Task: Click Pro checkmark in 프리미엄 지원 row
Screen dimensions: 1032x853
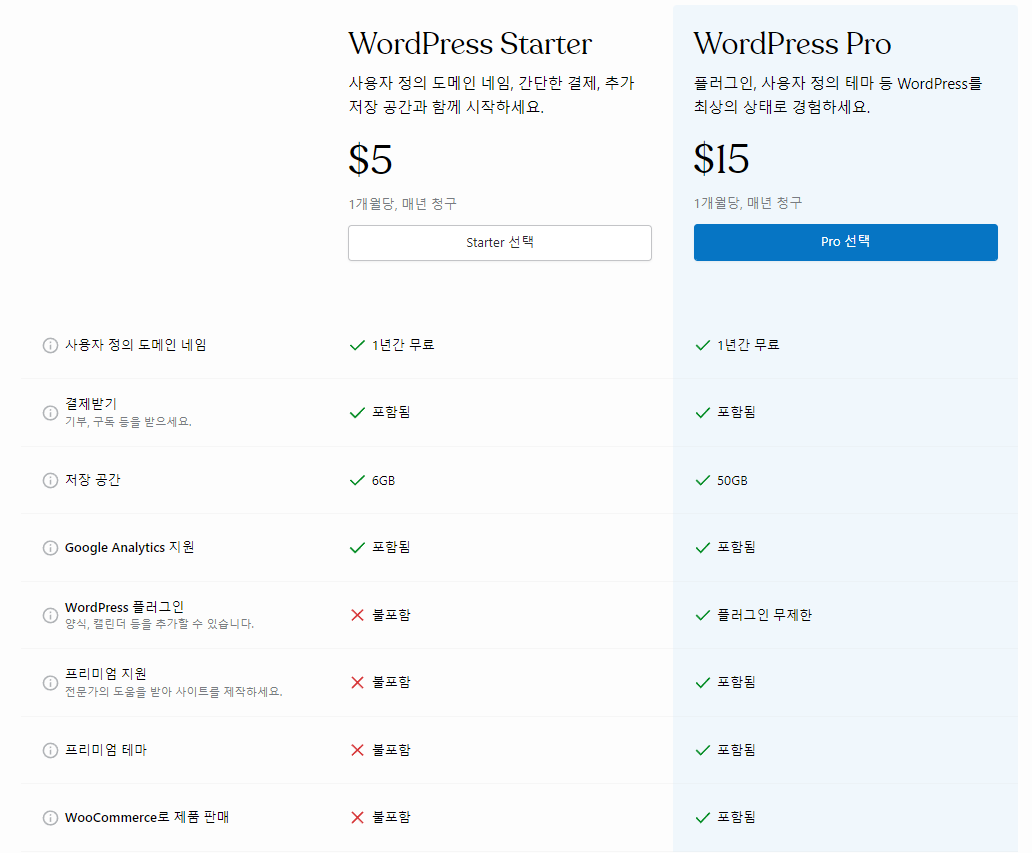Action: coord(703,683)
